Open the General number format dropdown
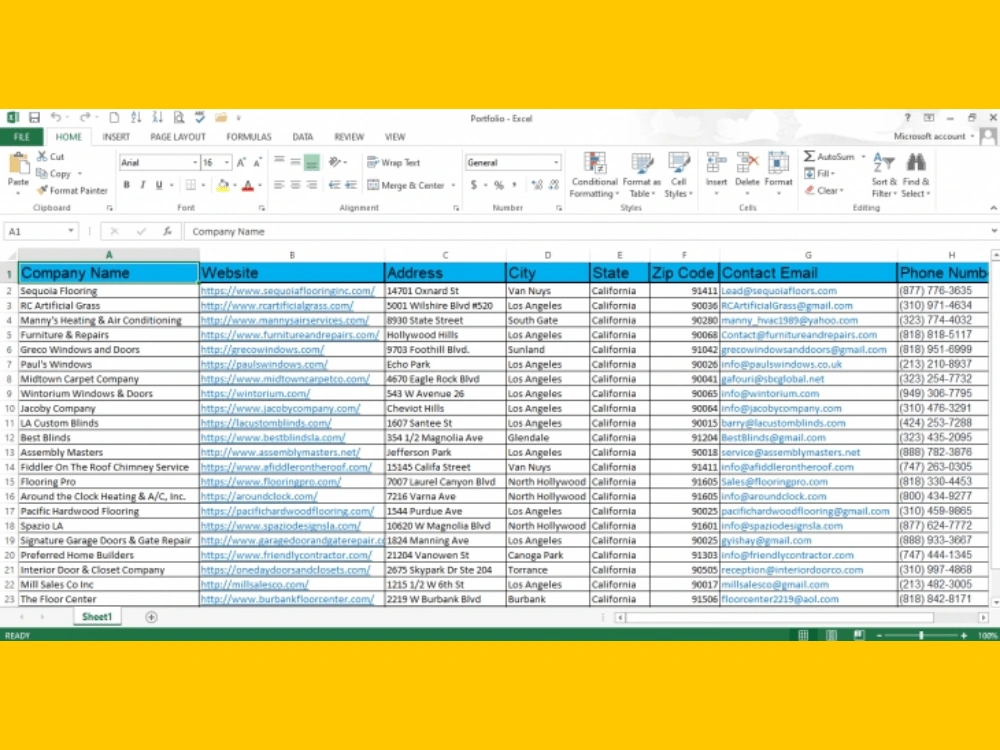 click(556, 163)
